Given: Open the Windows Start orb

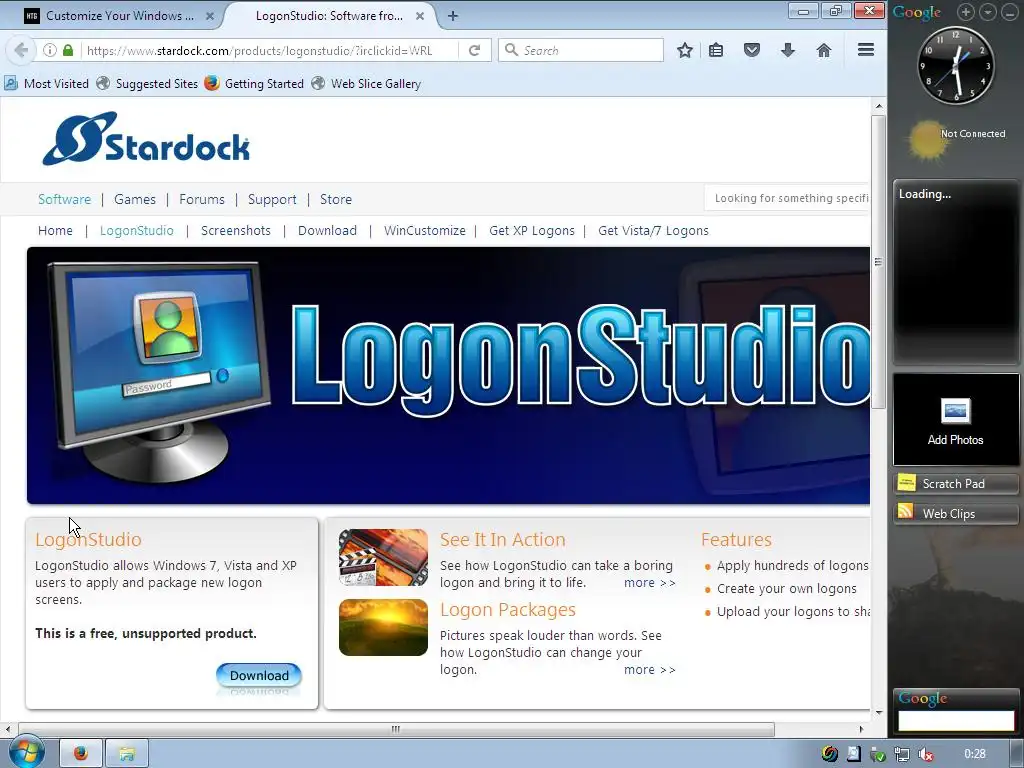Looking at the screenshot, I should 26,752.
